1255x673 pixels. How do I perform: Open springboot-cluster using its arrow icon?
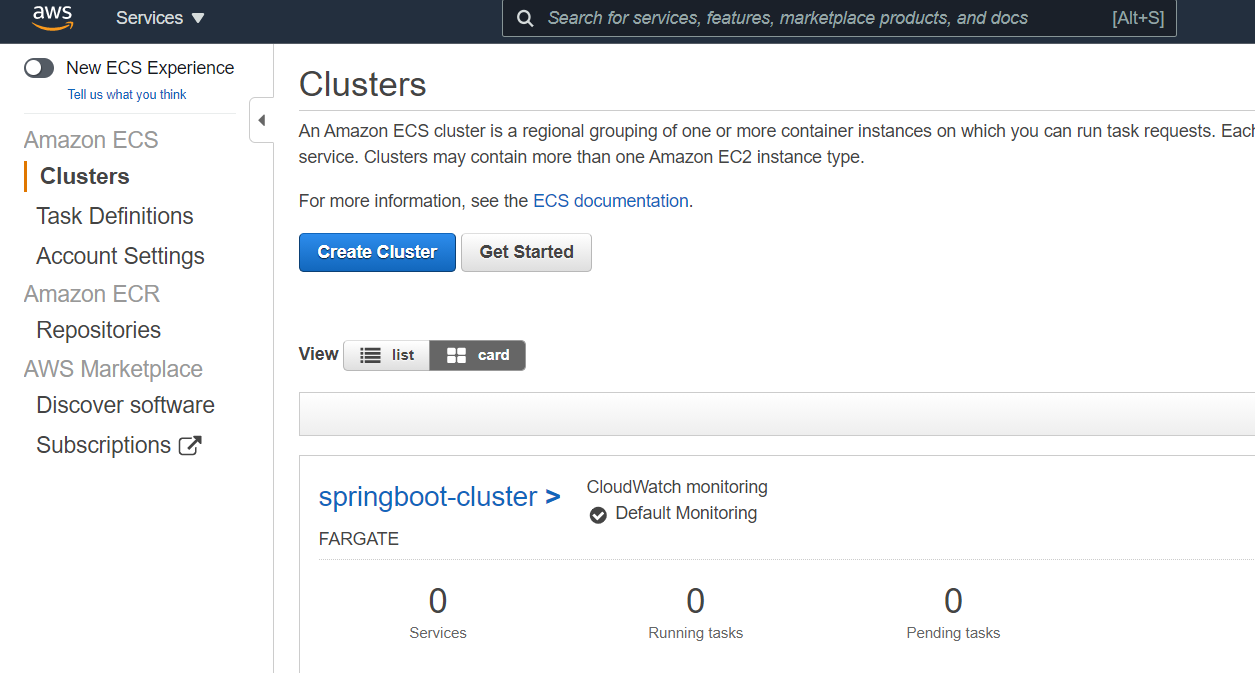coord(553,496)
